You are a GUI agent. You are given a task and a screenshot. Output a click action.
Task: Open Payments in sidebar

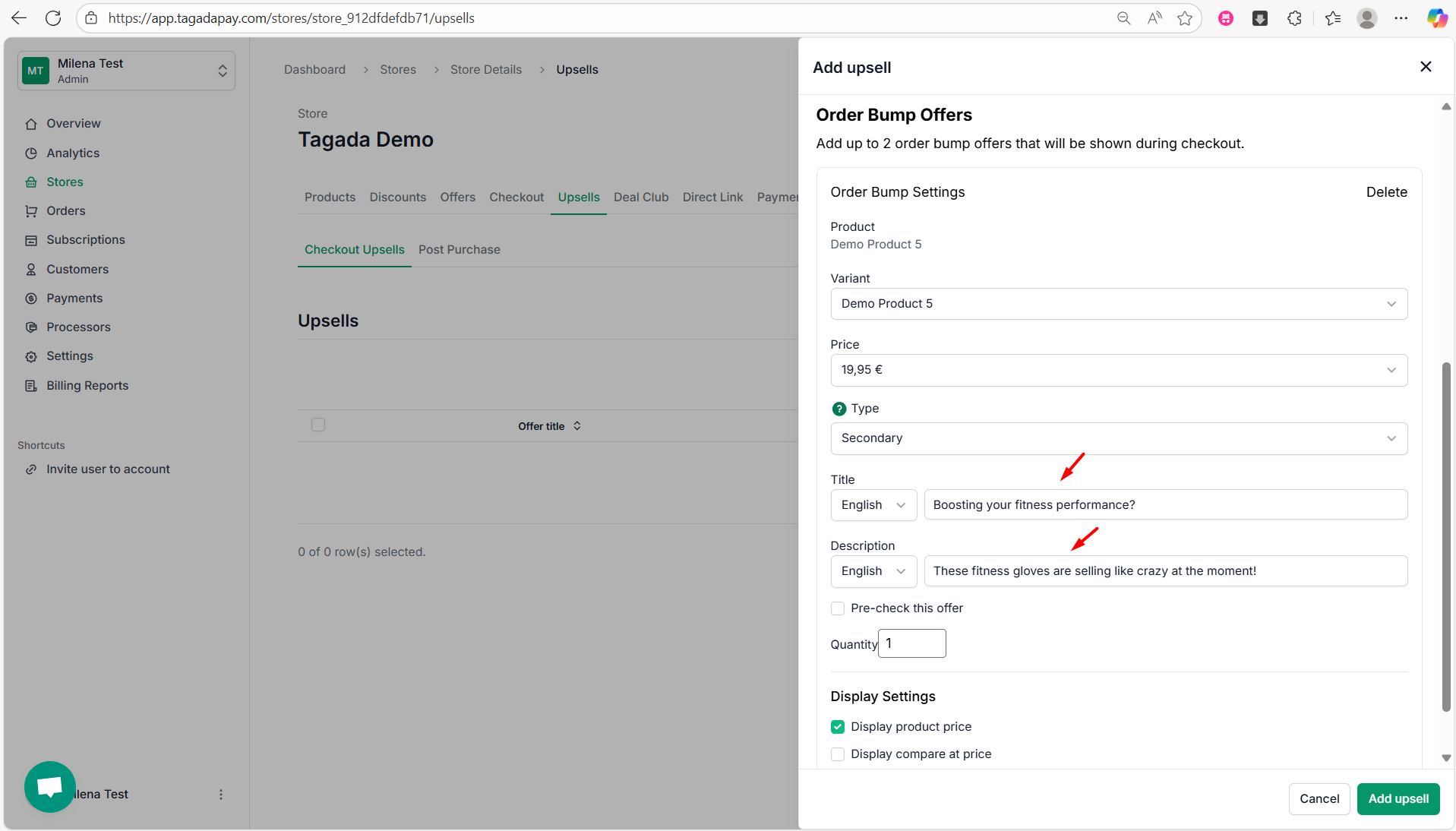(74, 299)
